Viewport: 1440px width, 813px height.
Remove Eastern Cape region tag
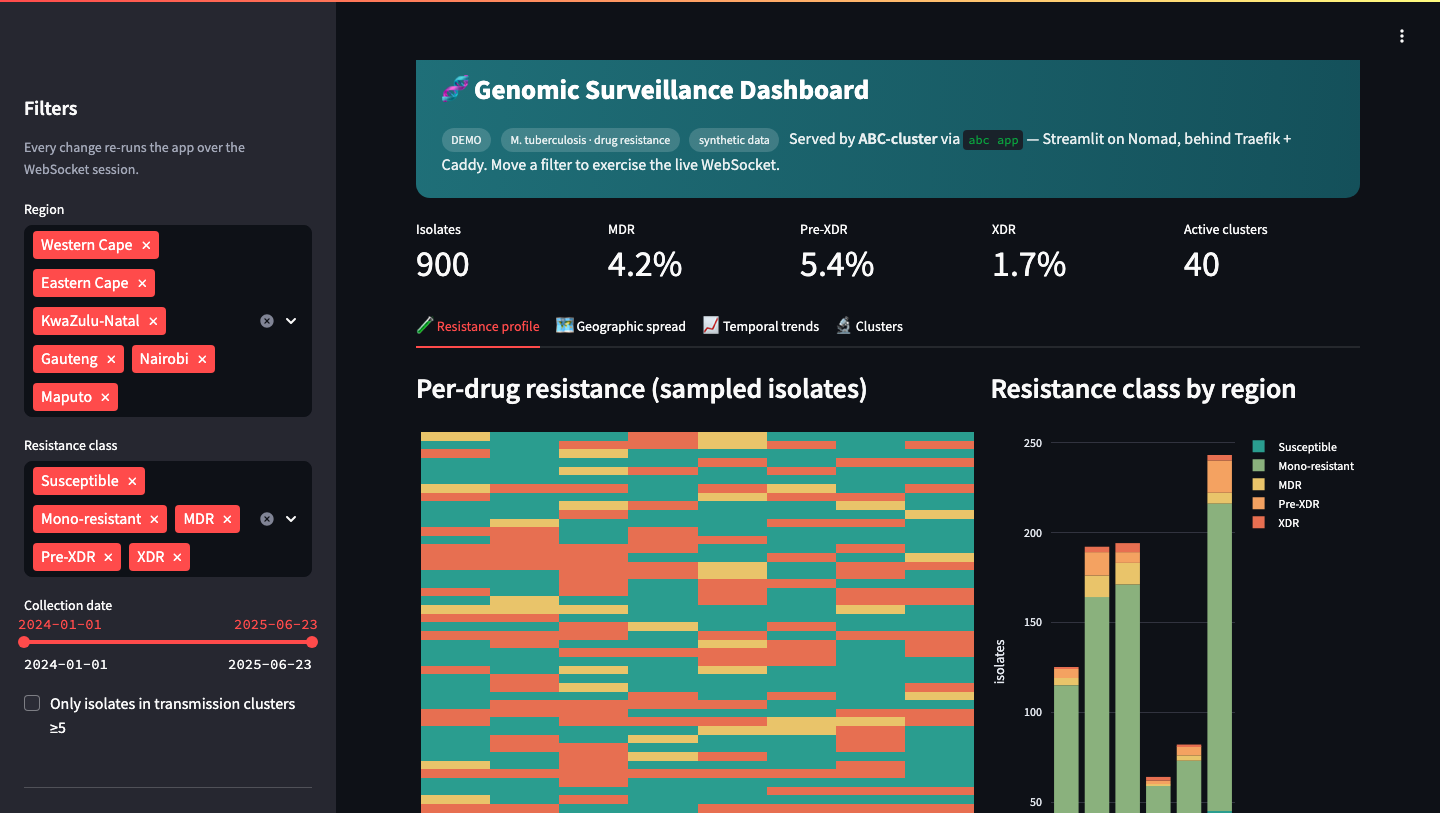(142, 283)
